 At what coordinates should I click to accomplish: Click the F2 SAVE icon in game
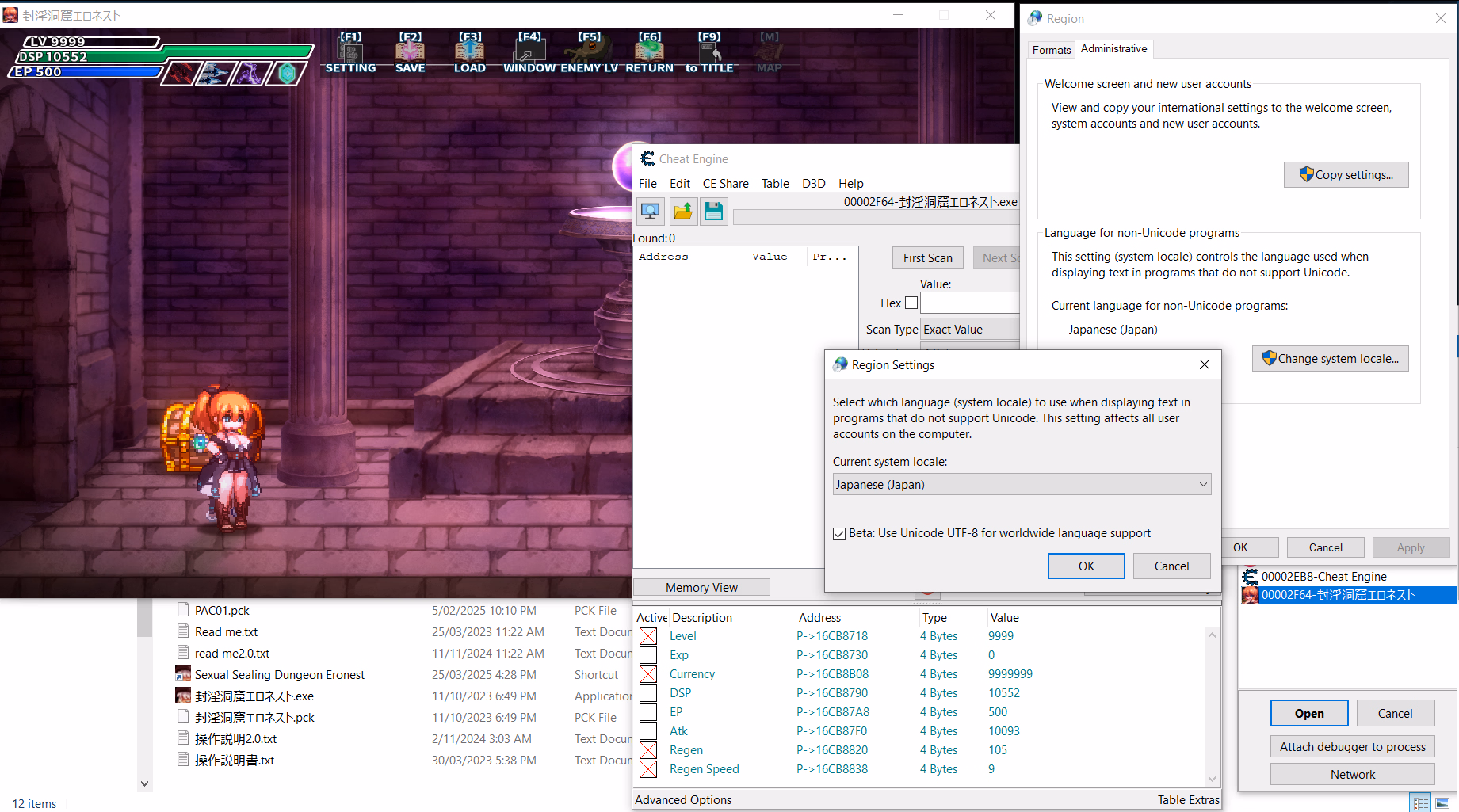coord(410,52)
